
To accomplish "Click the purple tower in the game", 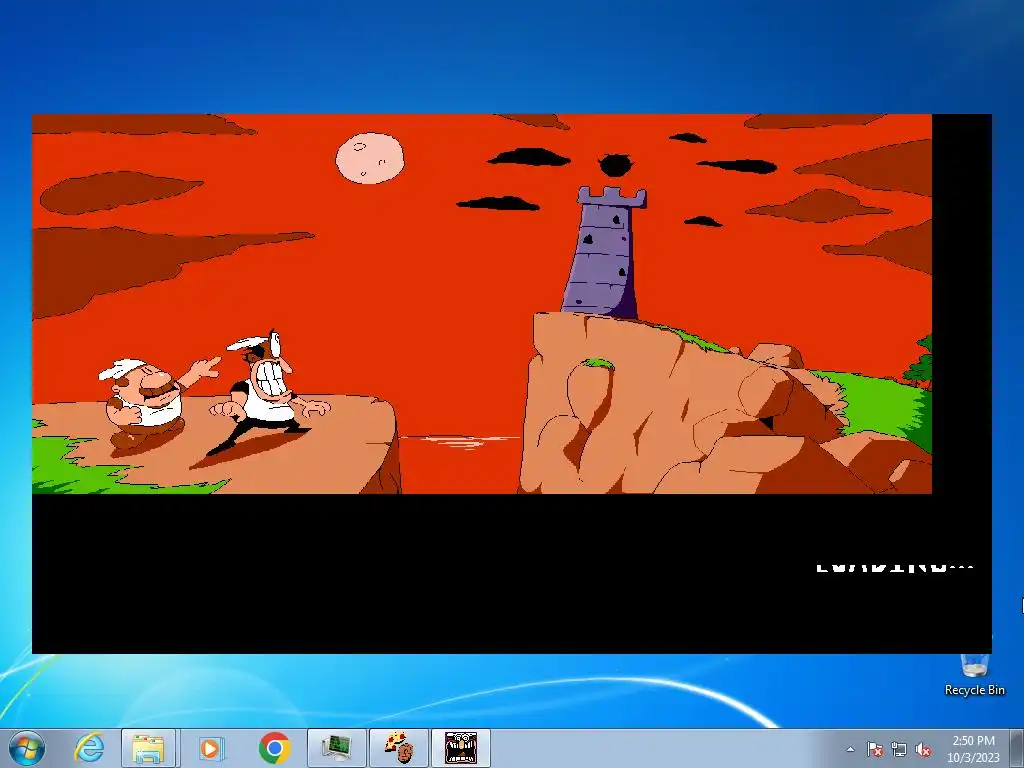I will [x=604, y=252].
